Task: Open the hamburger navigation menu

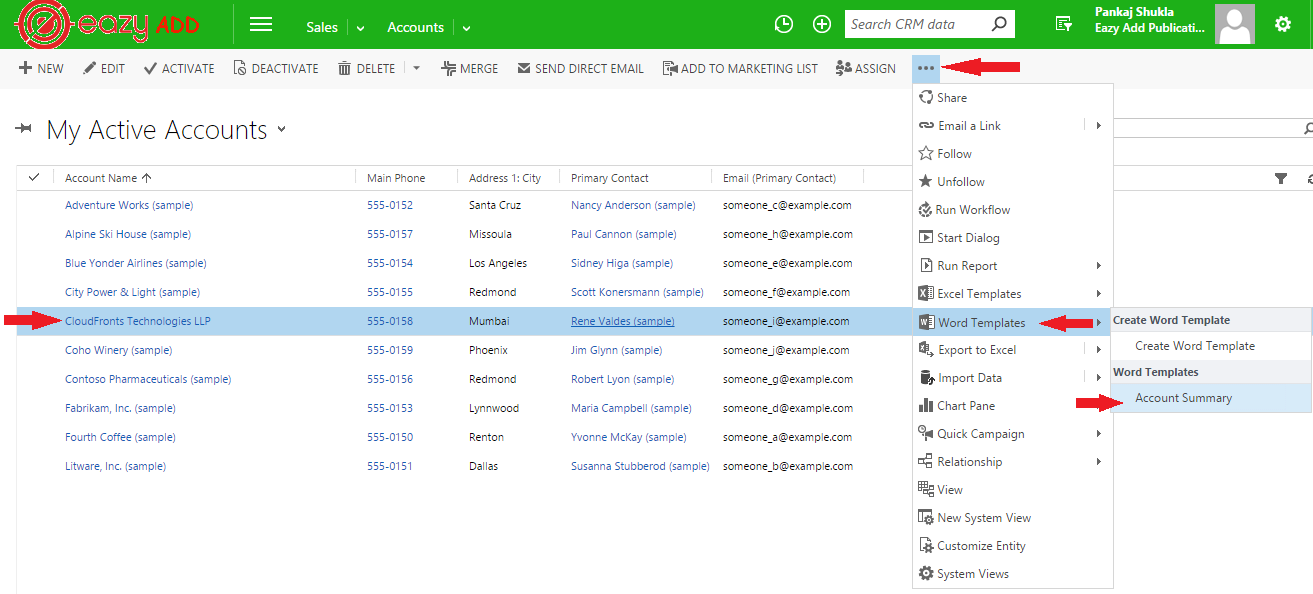Action: pyautogui.click(x=261, y=25)
